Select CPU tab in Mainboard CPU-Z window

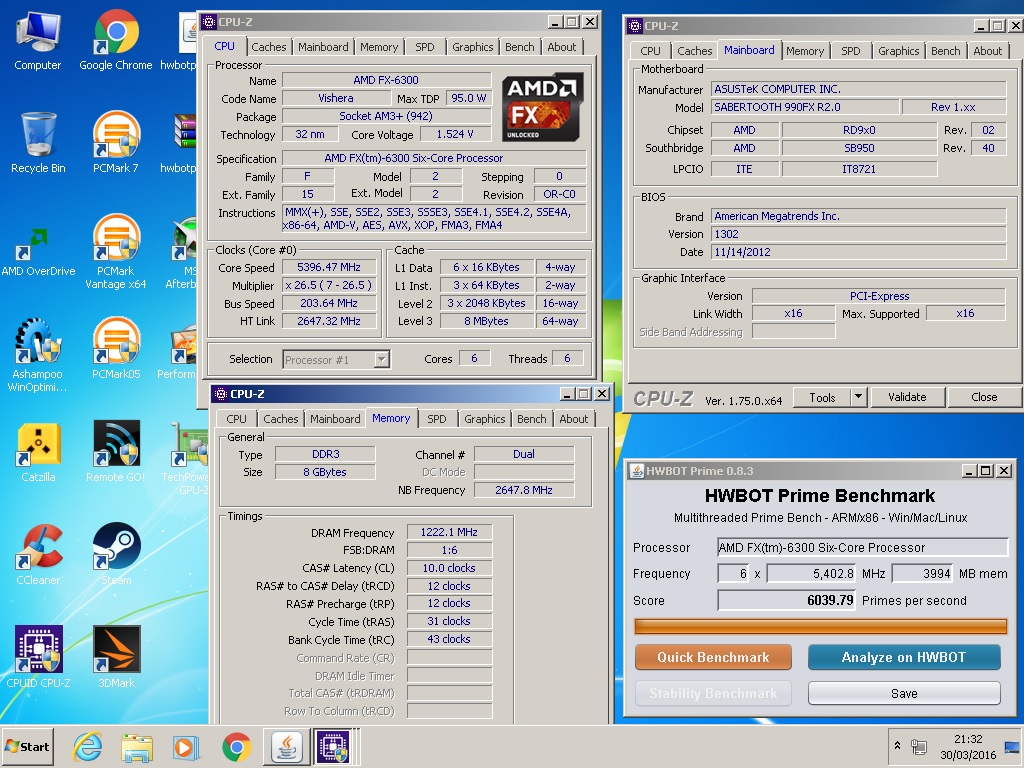(x=650, y=51)
